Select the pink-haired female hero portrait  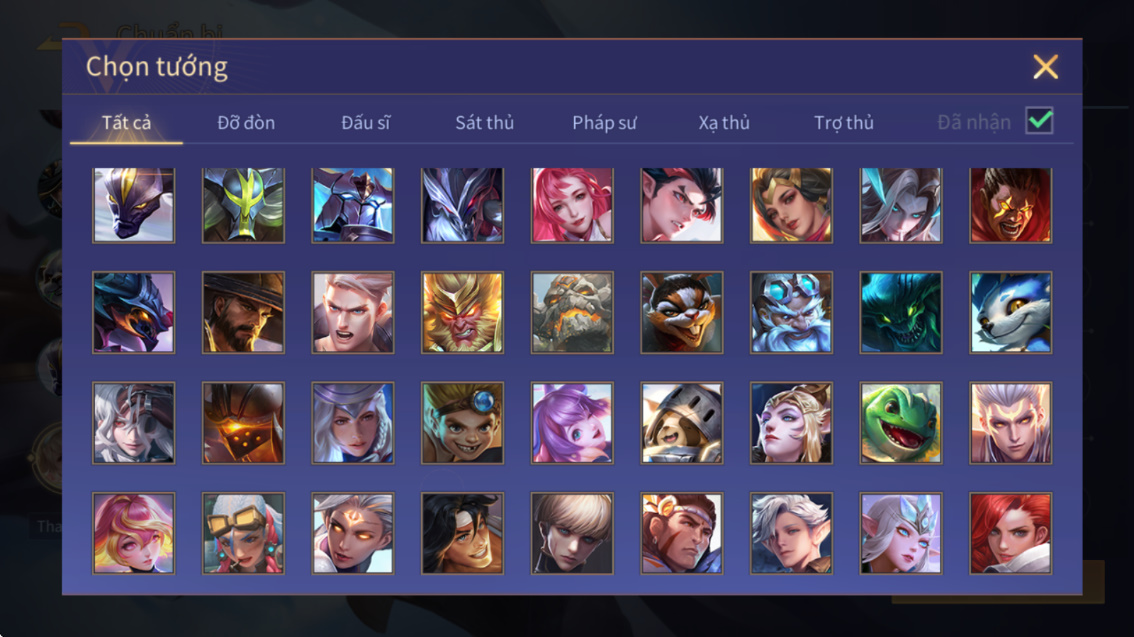click(x=572, y=205)
